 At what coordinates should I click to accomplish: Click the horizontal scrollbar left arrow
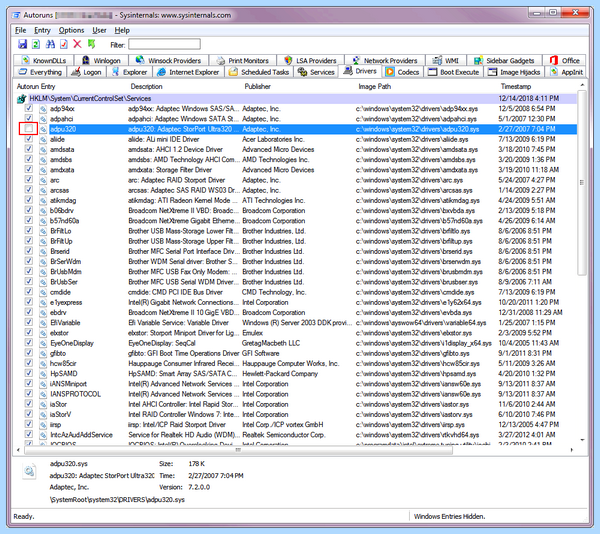click(18, 450)
